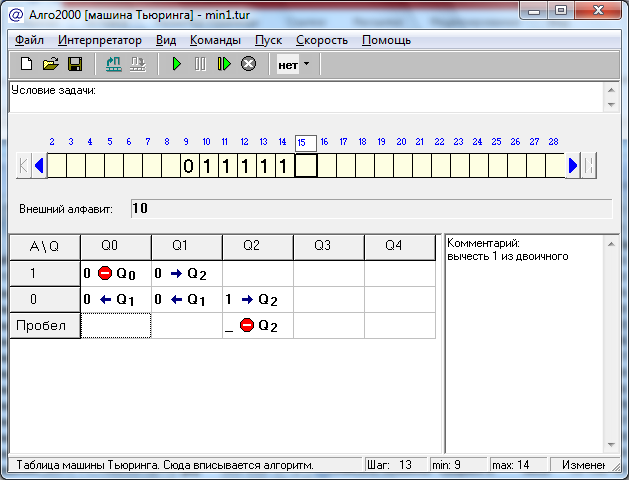Open the Команды menu
This screenshot has height=480, width=629.
(x=215, y=40)
